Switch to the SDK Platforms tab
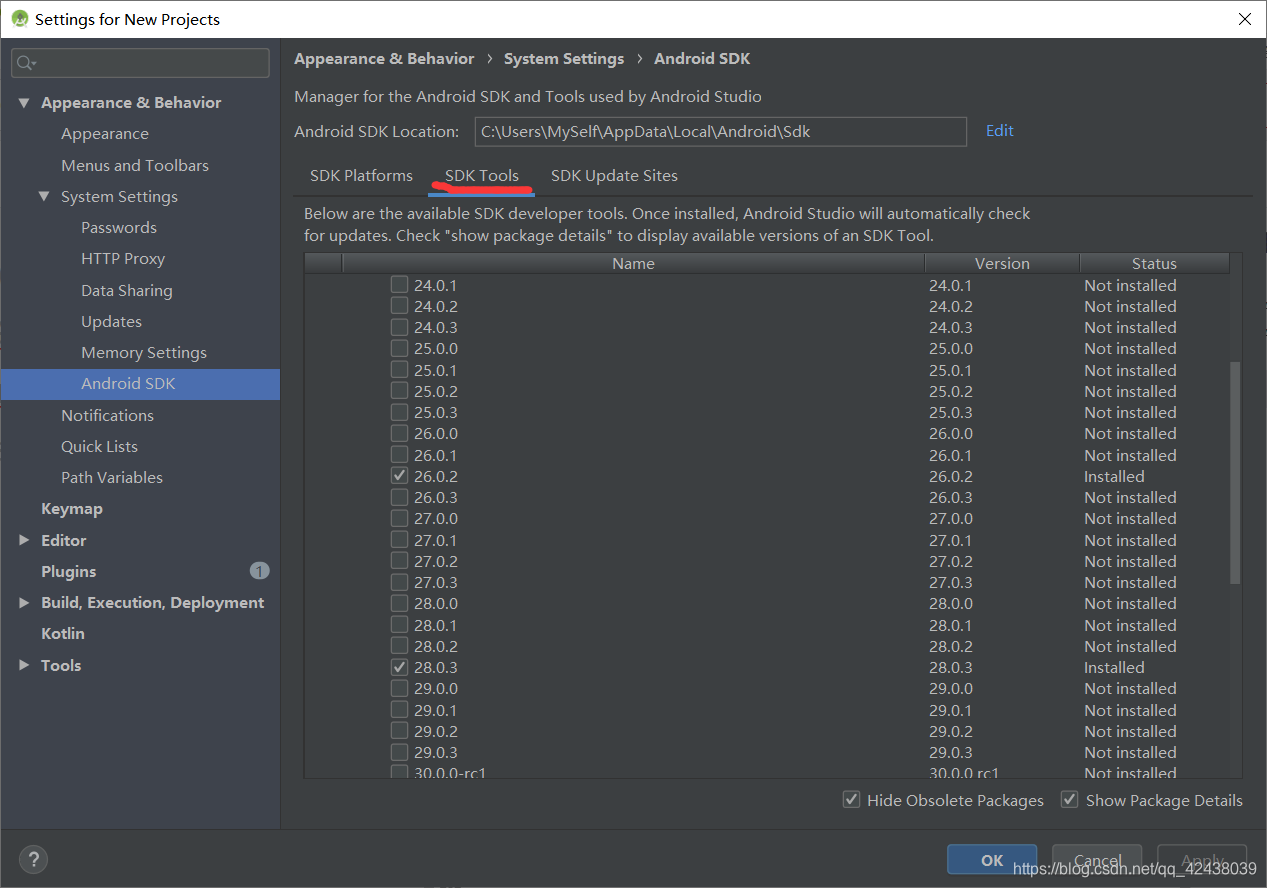1267x888 pixels. click(361, 175)
